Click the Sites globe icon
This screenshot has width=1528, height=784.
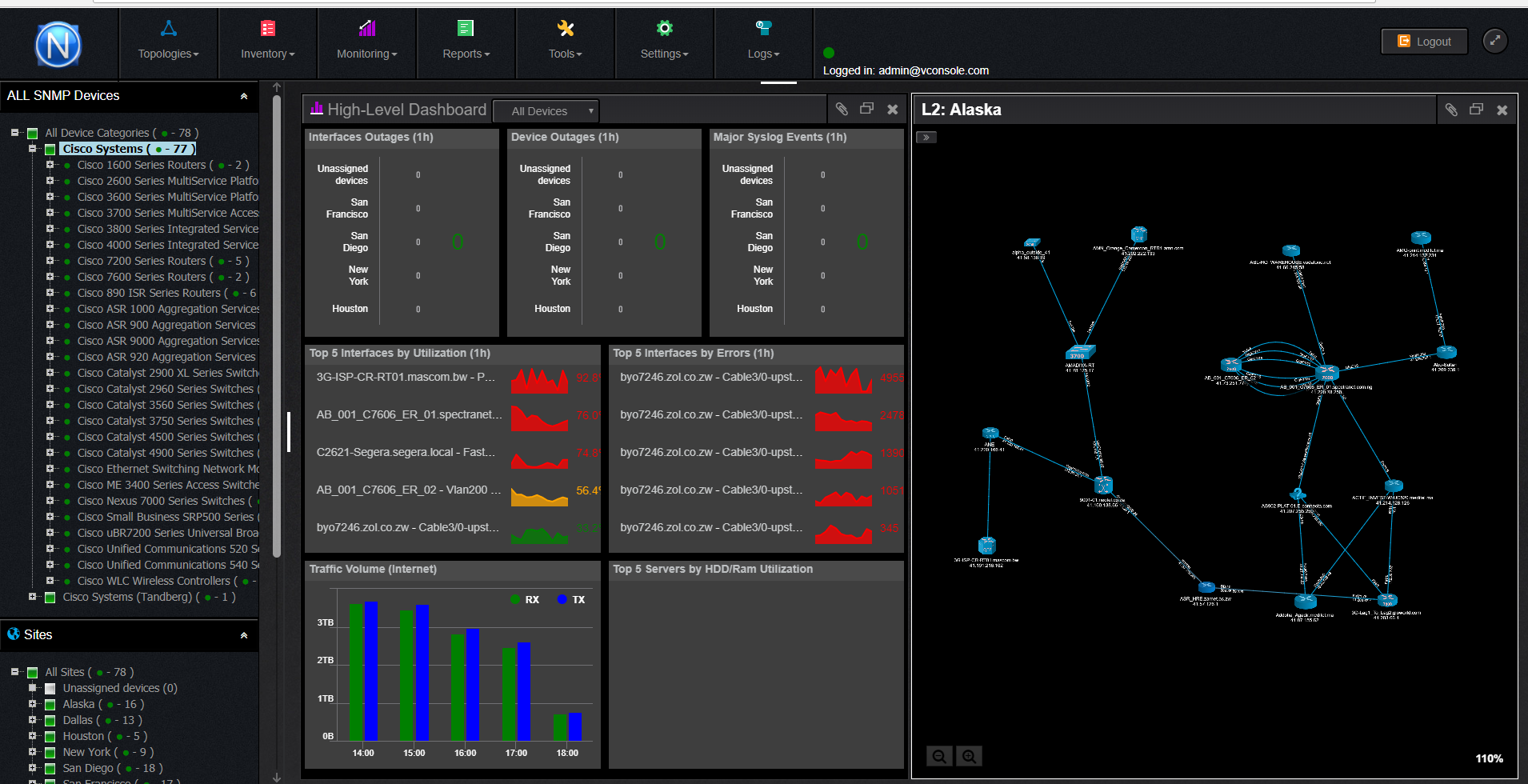(14, 634)
